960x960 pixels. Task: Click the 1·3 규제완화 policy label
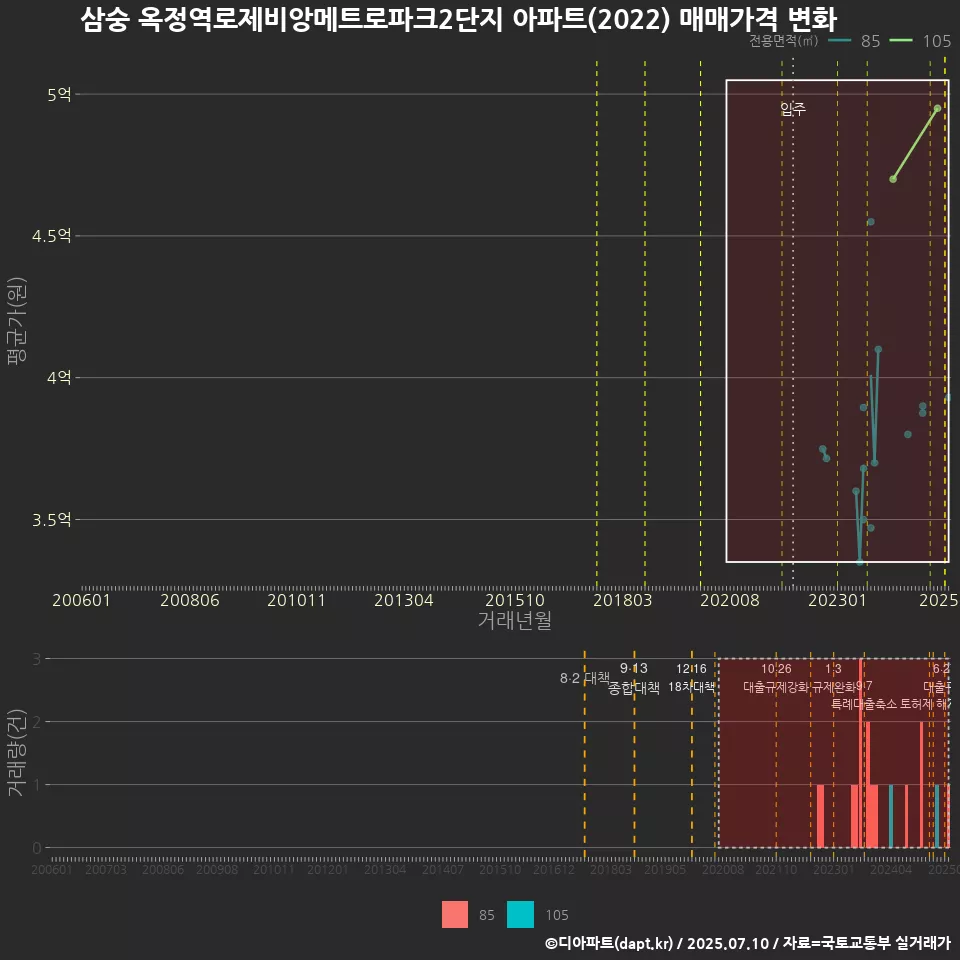pyautogui.click(x=833, y=678)
